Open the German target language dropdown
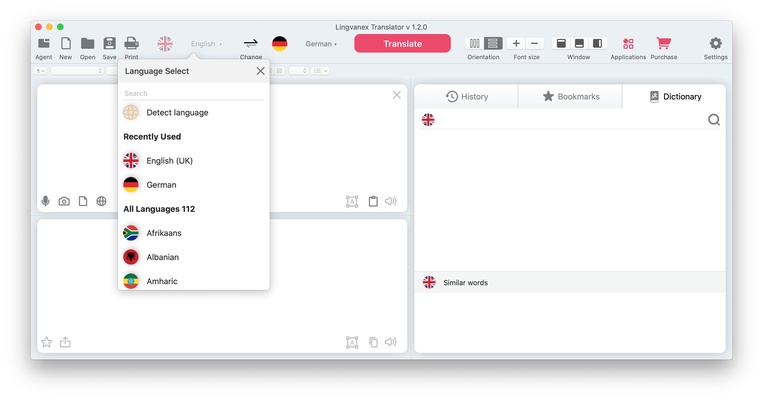Screen dimensions: 763x400 pyautogui.click(x=321, y=44)
